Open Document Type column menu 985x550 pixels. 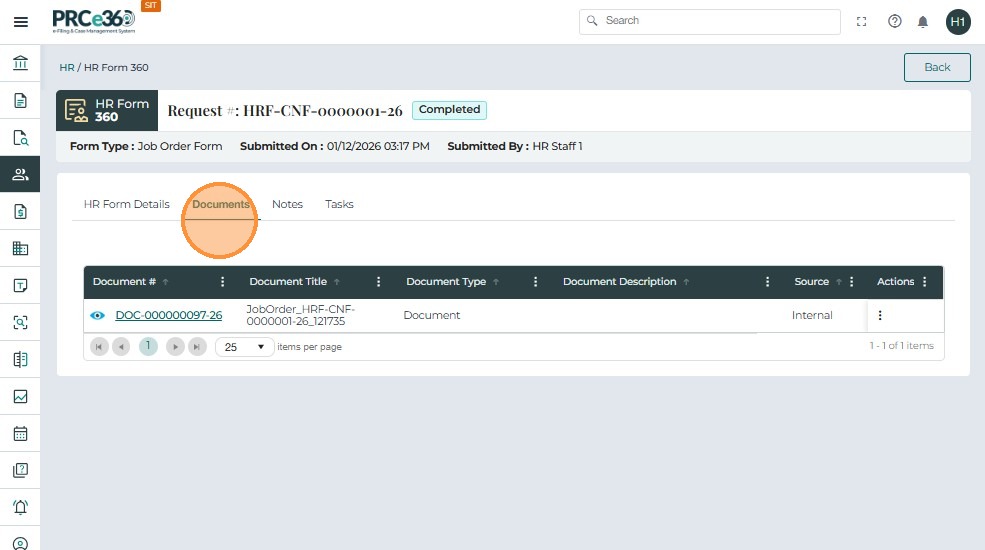[535, 282]
